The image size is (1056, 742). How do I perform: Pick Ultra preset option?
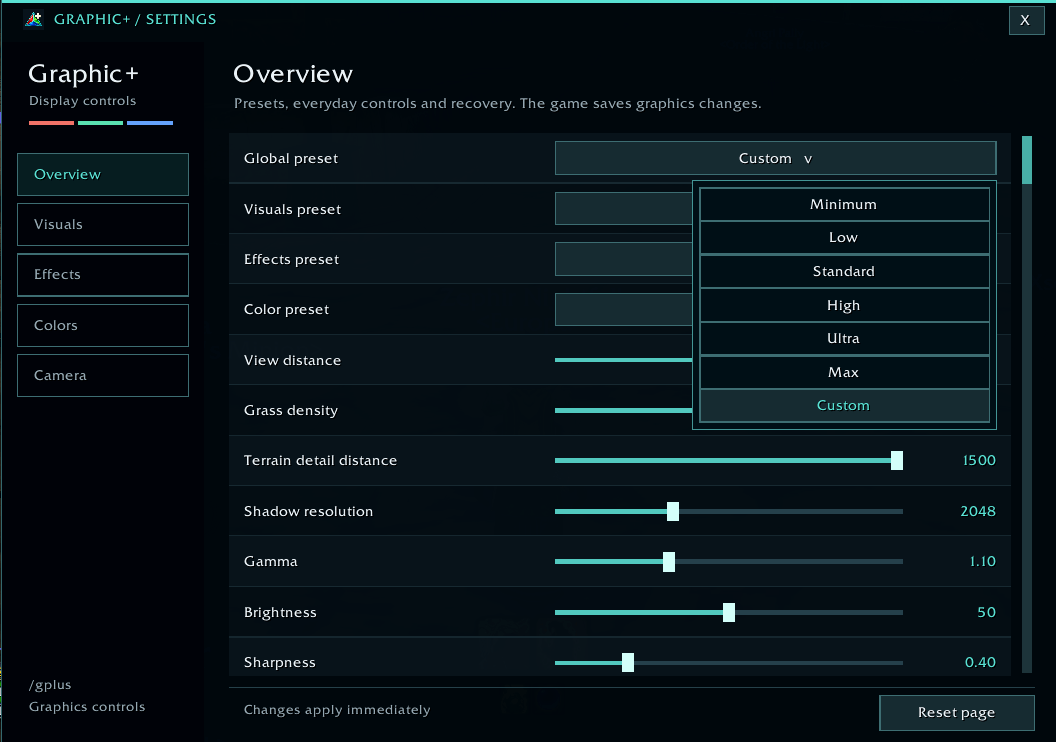pyautogui.click(x=844, y=338)
